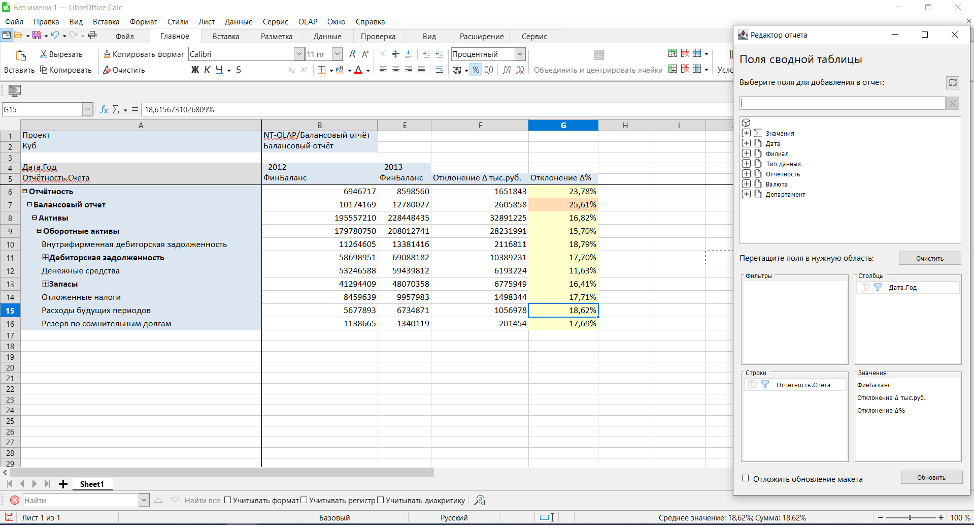Click the decrease font size icon
Screen dimensions: 974x527
pyautogui.click(x=365, y=55)
